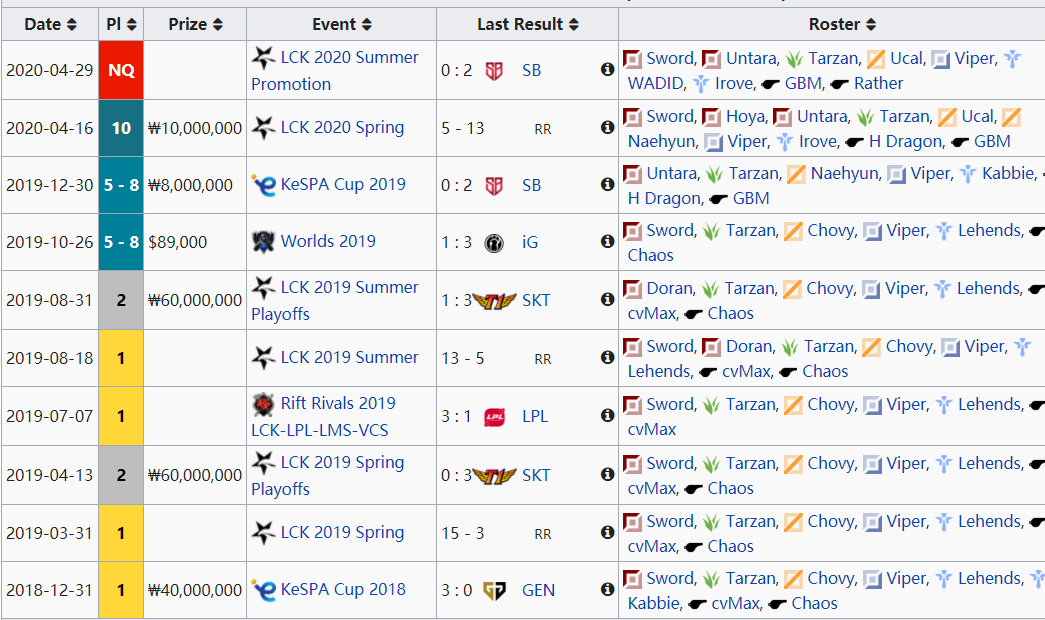Viewport: 1045px width, 620px height.
Task: Open the KeSPA Cup 2018 event link
Action: click(343, 589)
